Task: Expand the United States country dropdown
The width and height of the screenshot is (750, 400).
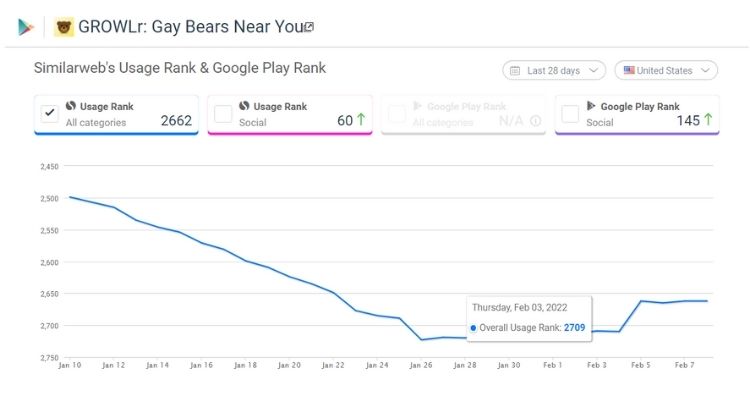Action: (666, 71)
